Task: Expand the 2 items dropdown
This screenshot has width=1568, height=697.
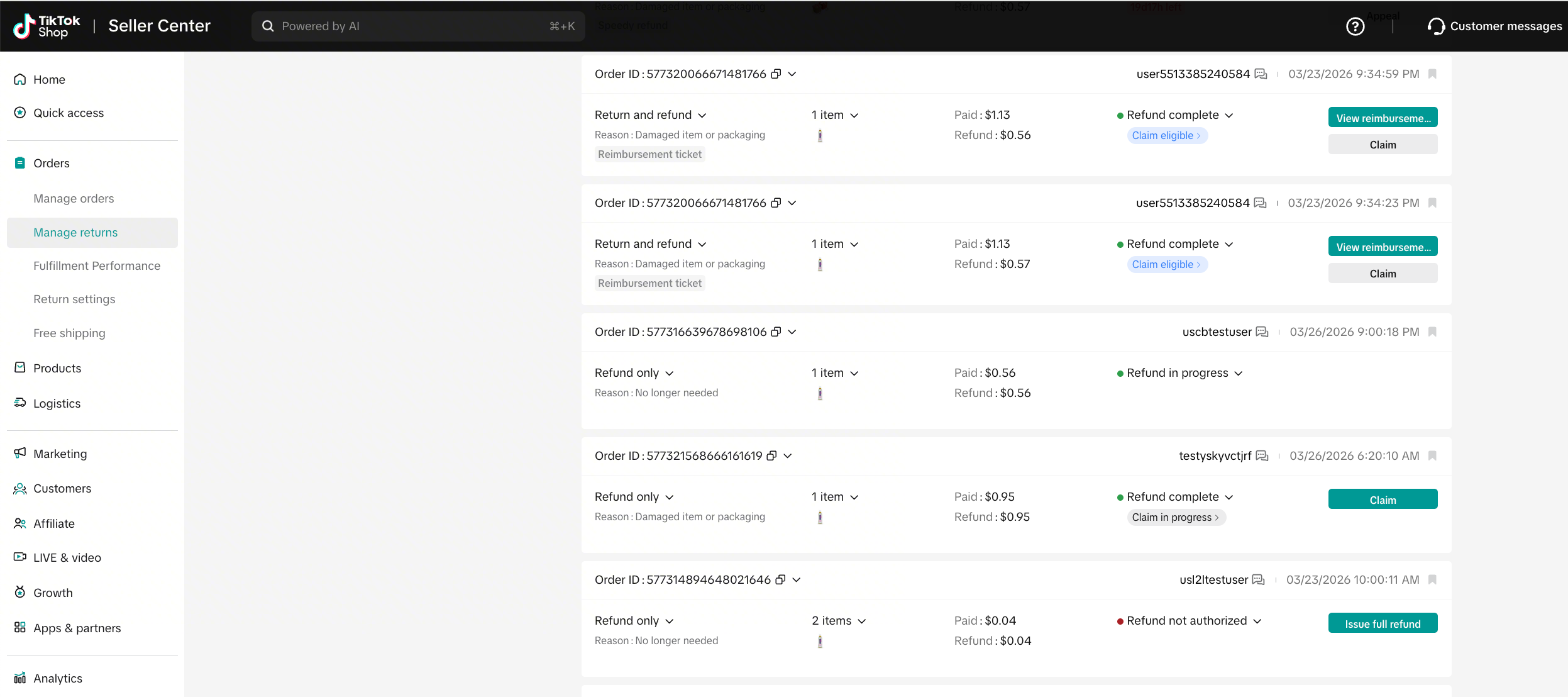Action: pos(862,621)
